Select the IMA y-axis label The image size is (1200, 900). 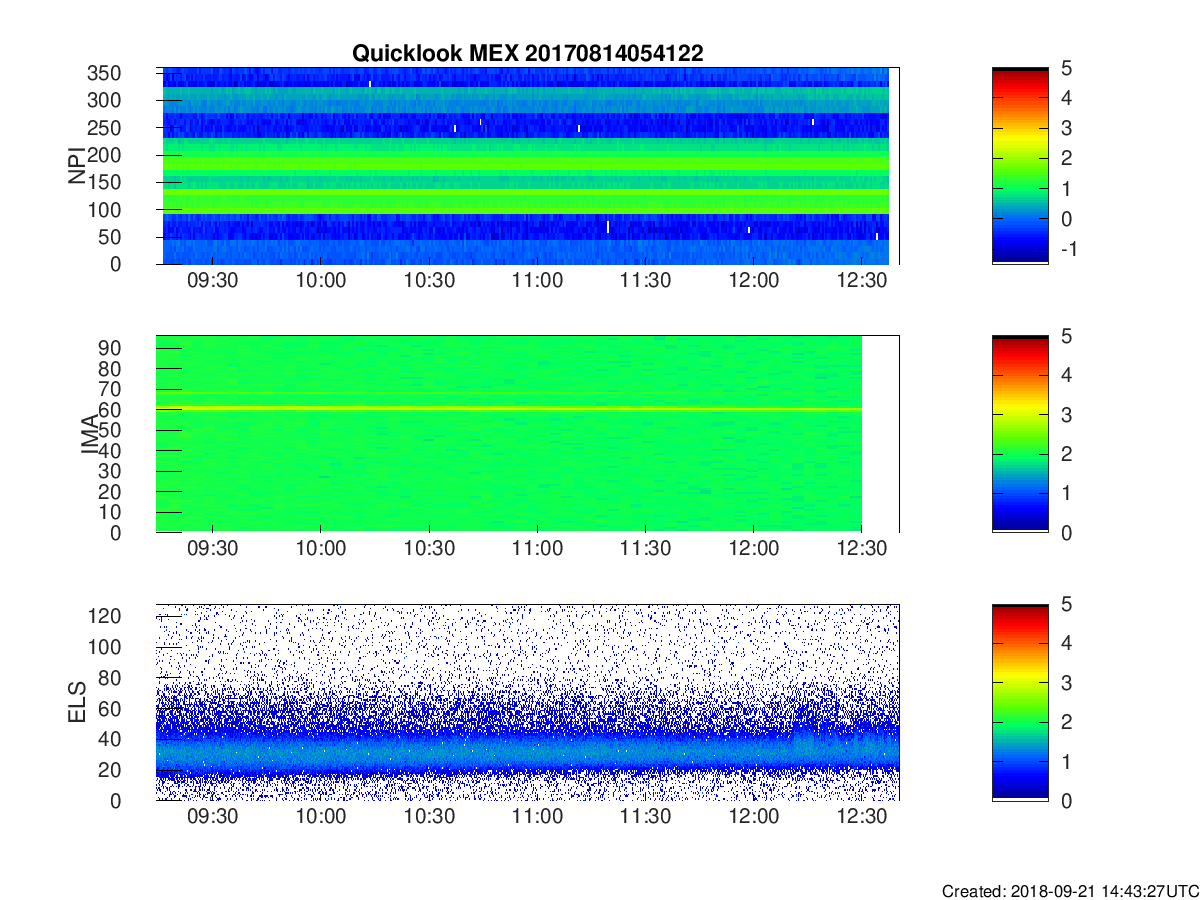(90, 435)
